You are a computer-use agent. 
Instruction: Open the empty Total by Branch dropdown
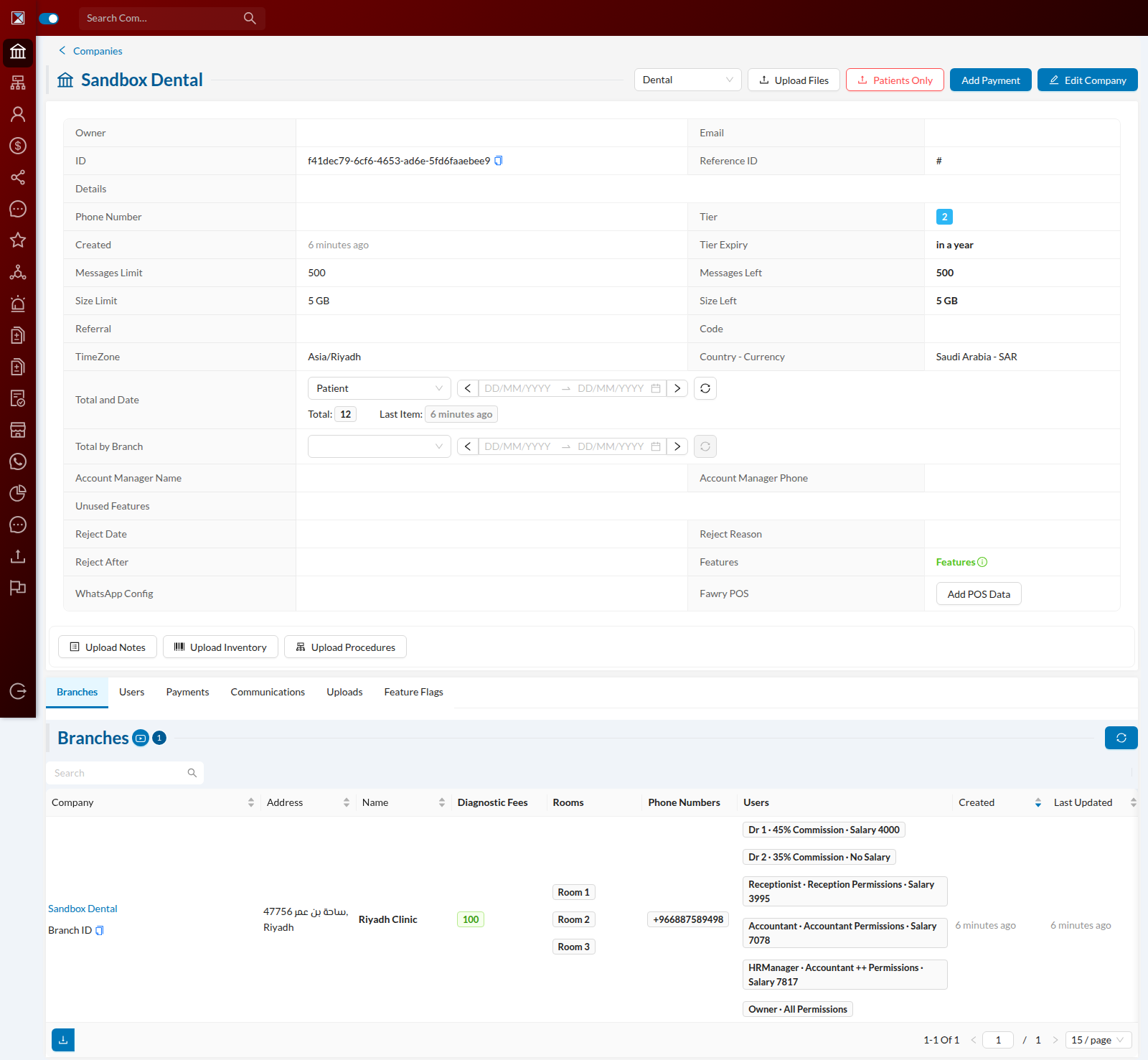(x=380, y=446)
